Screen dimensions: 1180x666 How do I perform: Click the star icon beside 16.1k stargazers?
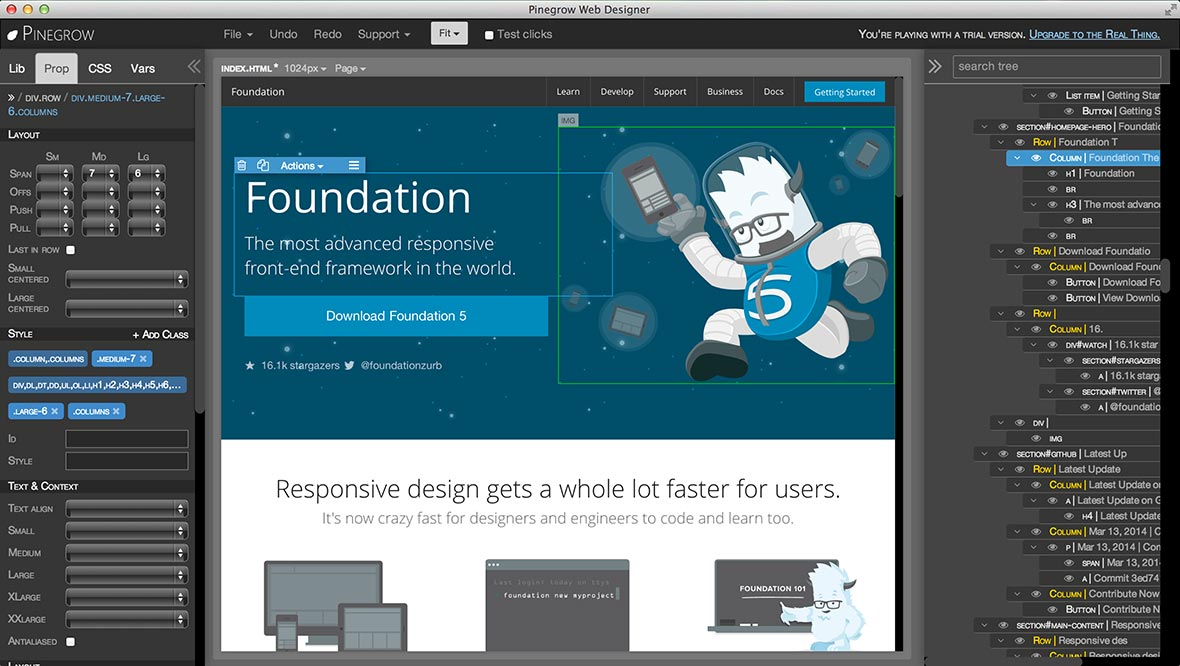click(x=250, y=366)
